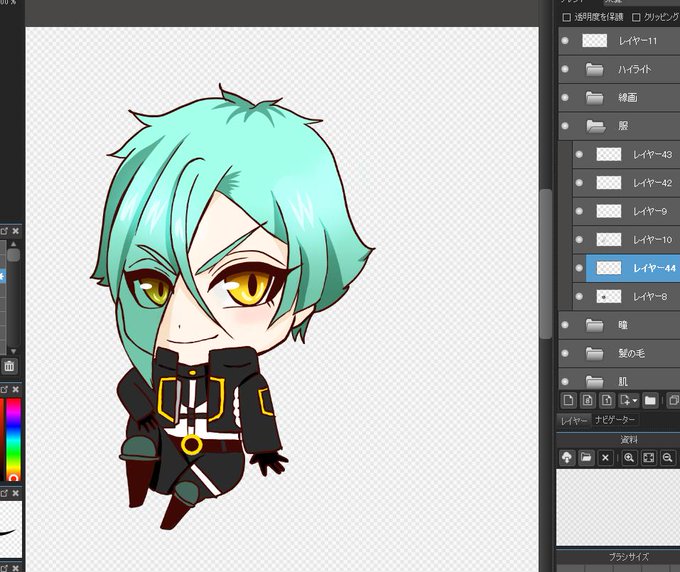Viewport: 680px width, 572px height.
Task: Close the brush list panel above trash
Action: [16, 231]
